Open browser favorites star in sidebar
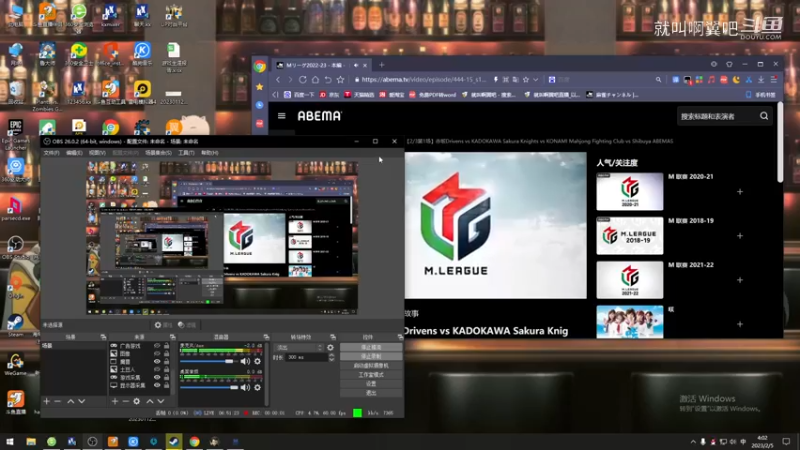This screenshot has height=450, width=800. (x=260, y=87)
